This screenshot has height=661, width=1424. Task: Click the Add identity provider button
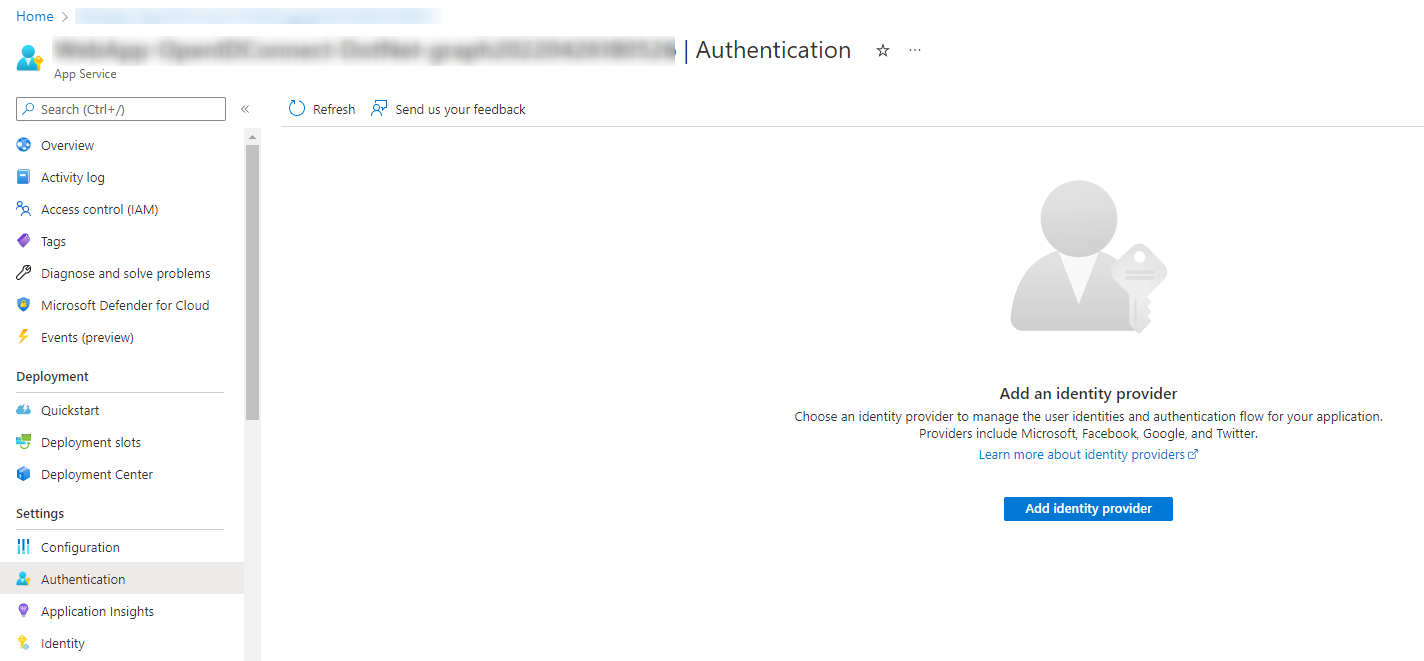coord(1088,509)
